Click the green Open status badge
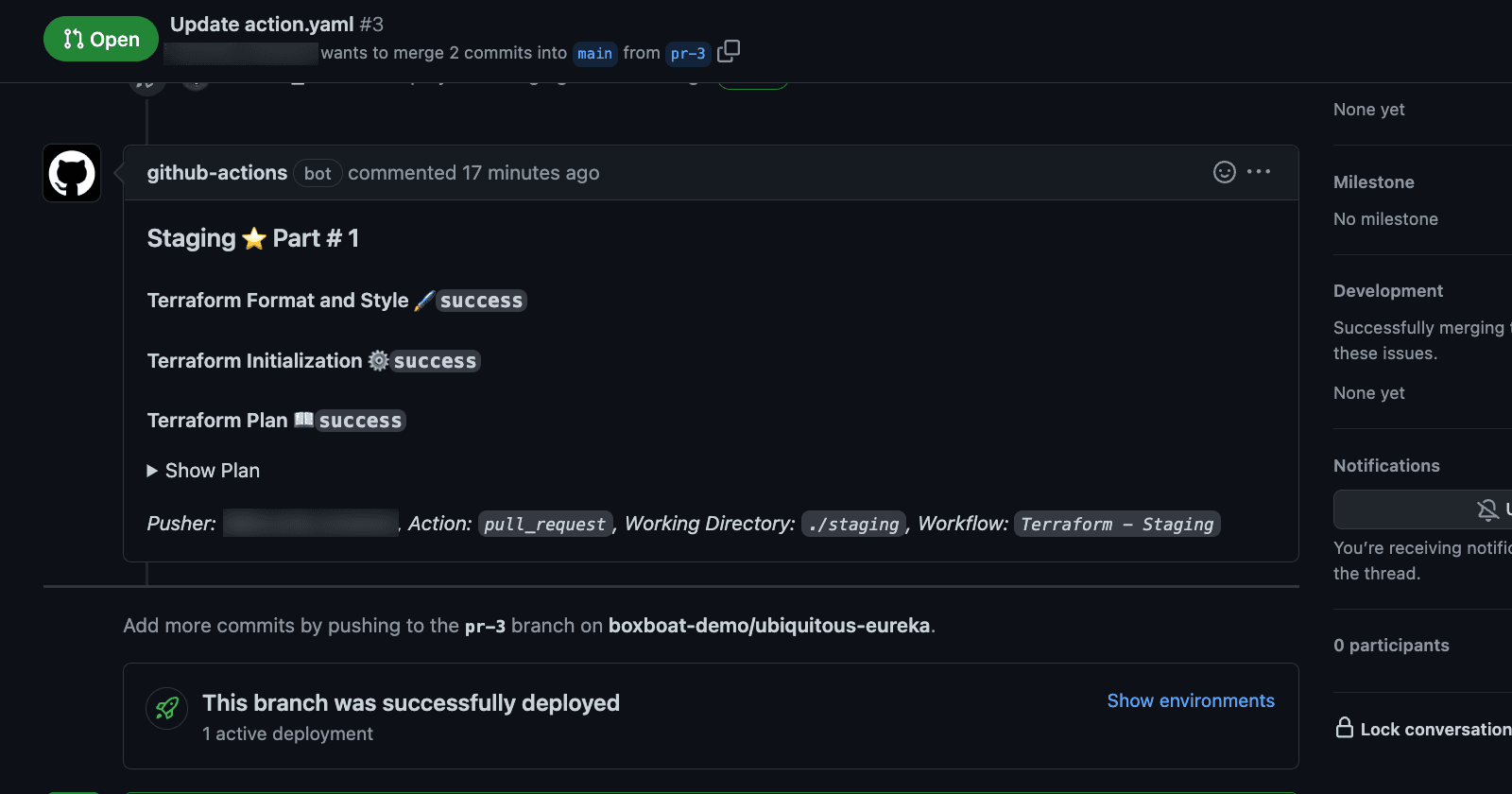Image resolution: width=1512 pixels, height=794 pixels. click(x=101, y=39)
